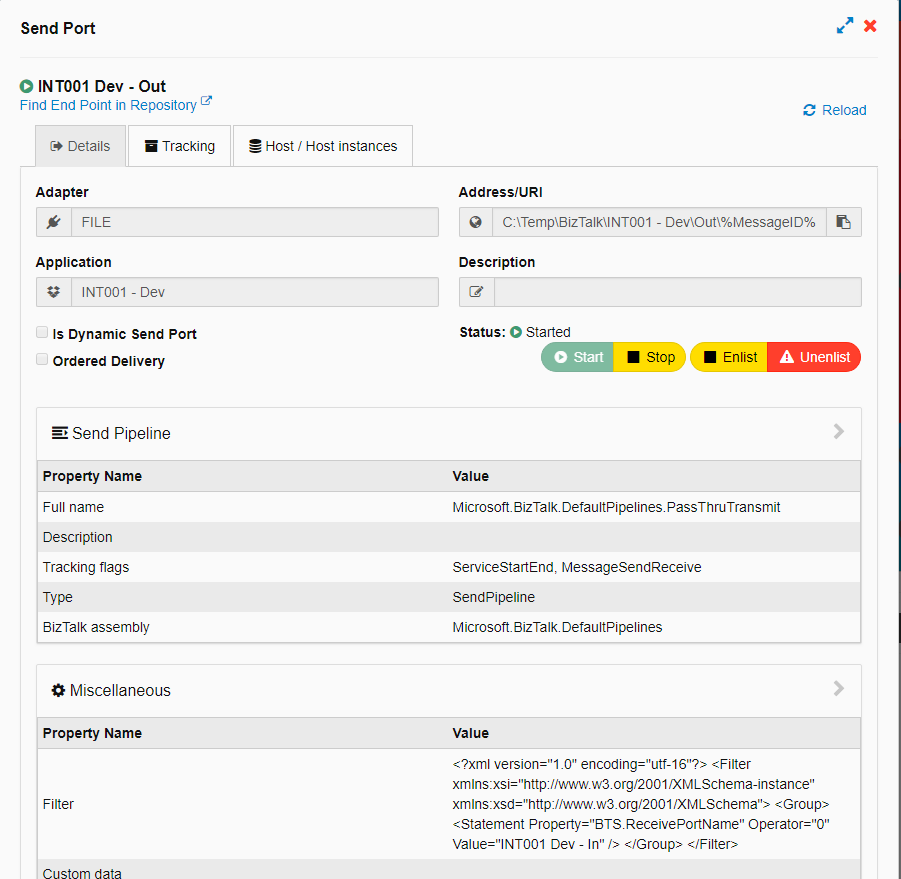This screenshot has height=879, width=901.
Task: Click the Description edit pencil icon
Action: pyautogui.click(x=476, y=292)
